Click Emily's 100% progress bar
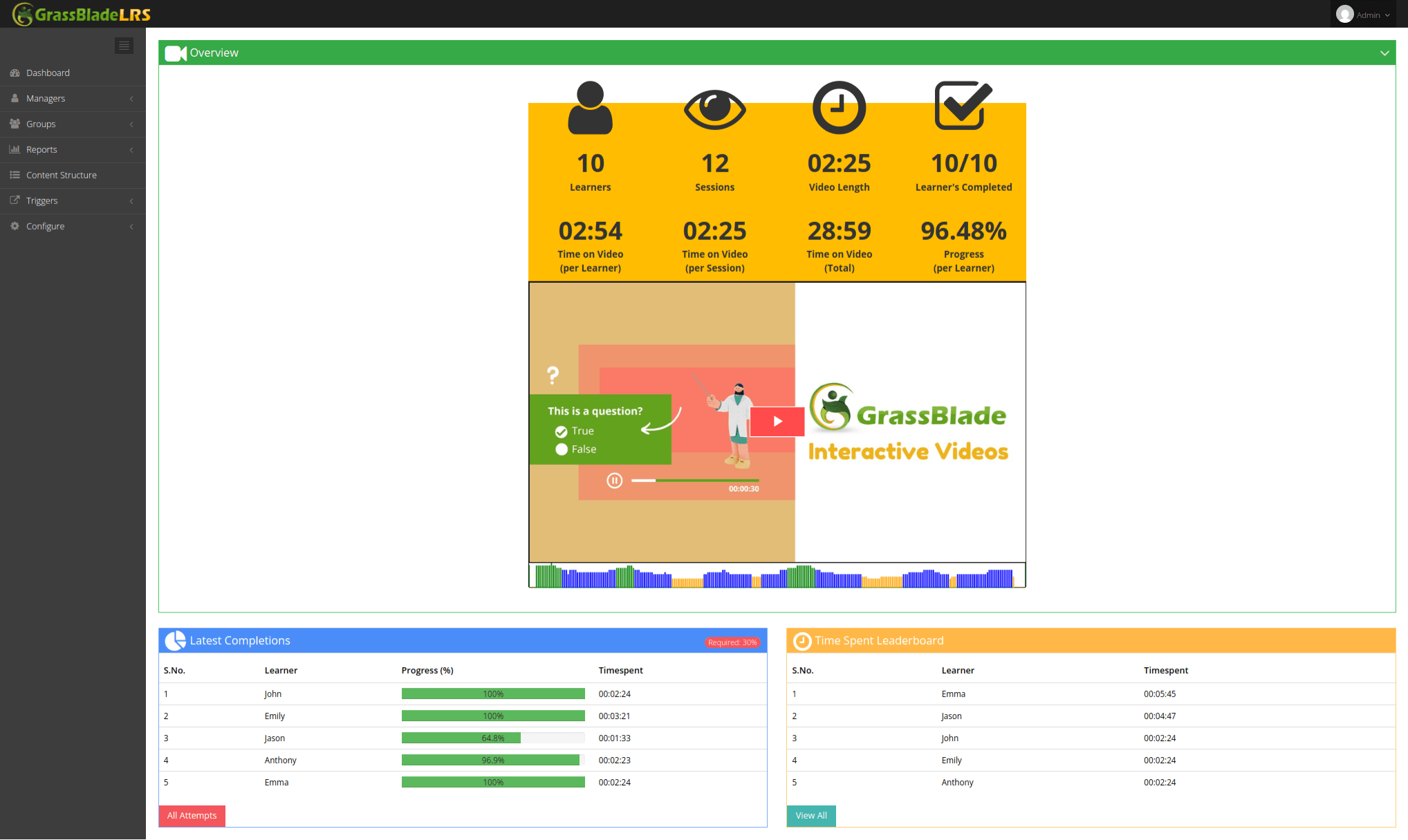This screenshot has height=840, width=1408. pyautogui.click(x=493, y=716)
